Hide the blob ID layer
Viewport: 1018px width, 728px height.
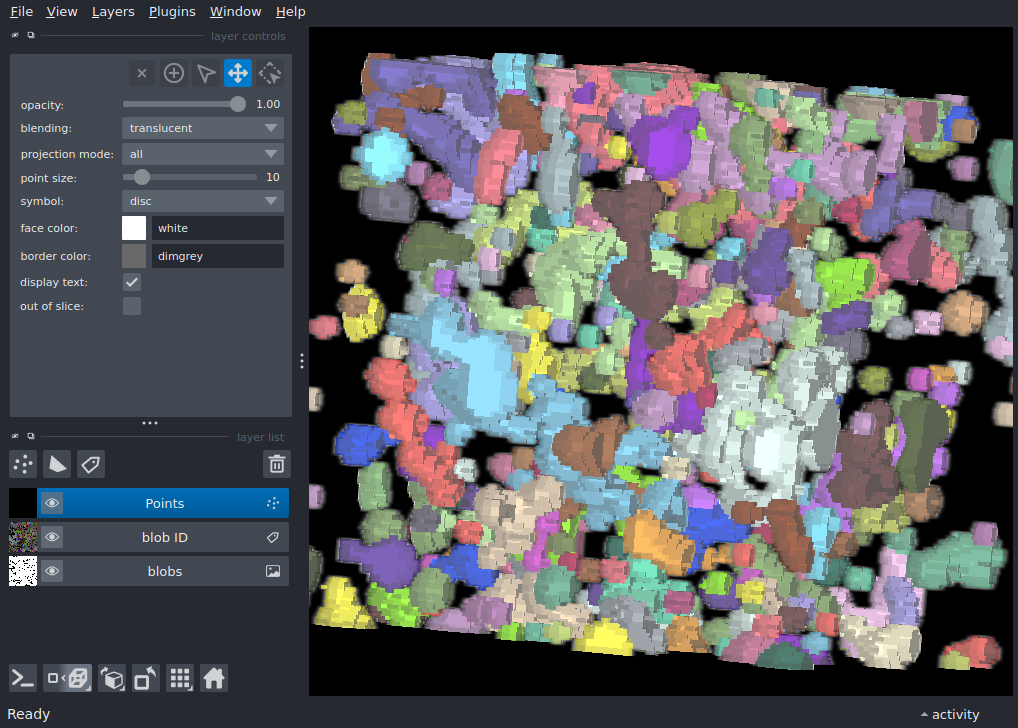click(x=52, y=537)
